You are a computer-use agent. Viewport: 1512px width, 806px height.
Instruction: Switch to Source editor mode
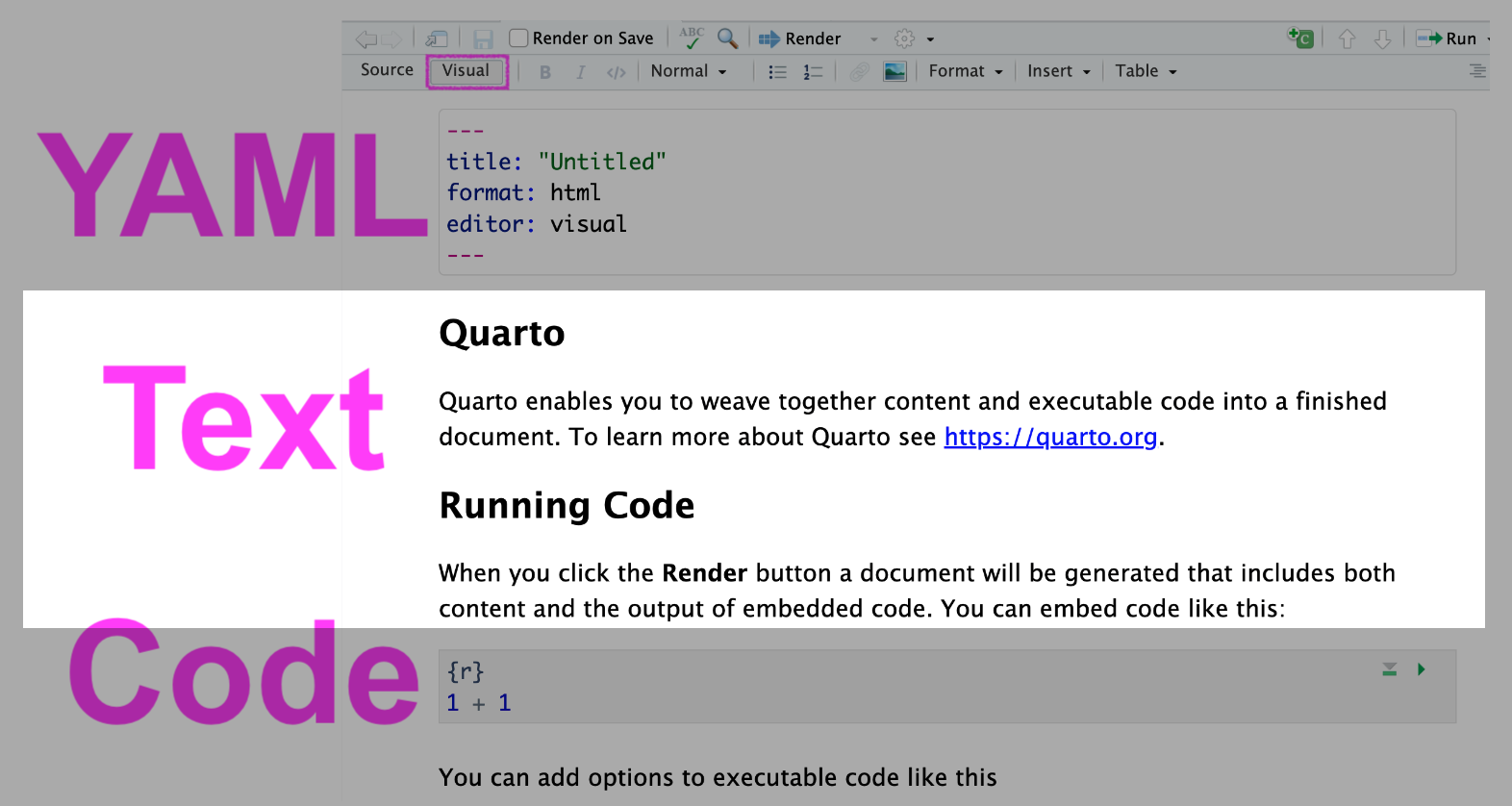tap(387, 70)
